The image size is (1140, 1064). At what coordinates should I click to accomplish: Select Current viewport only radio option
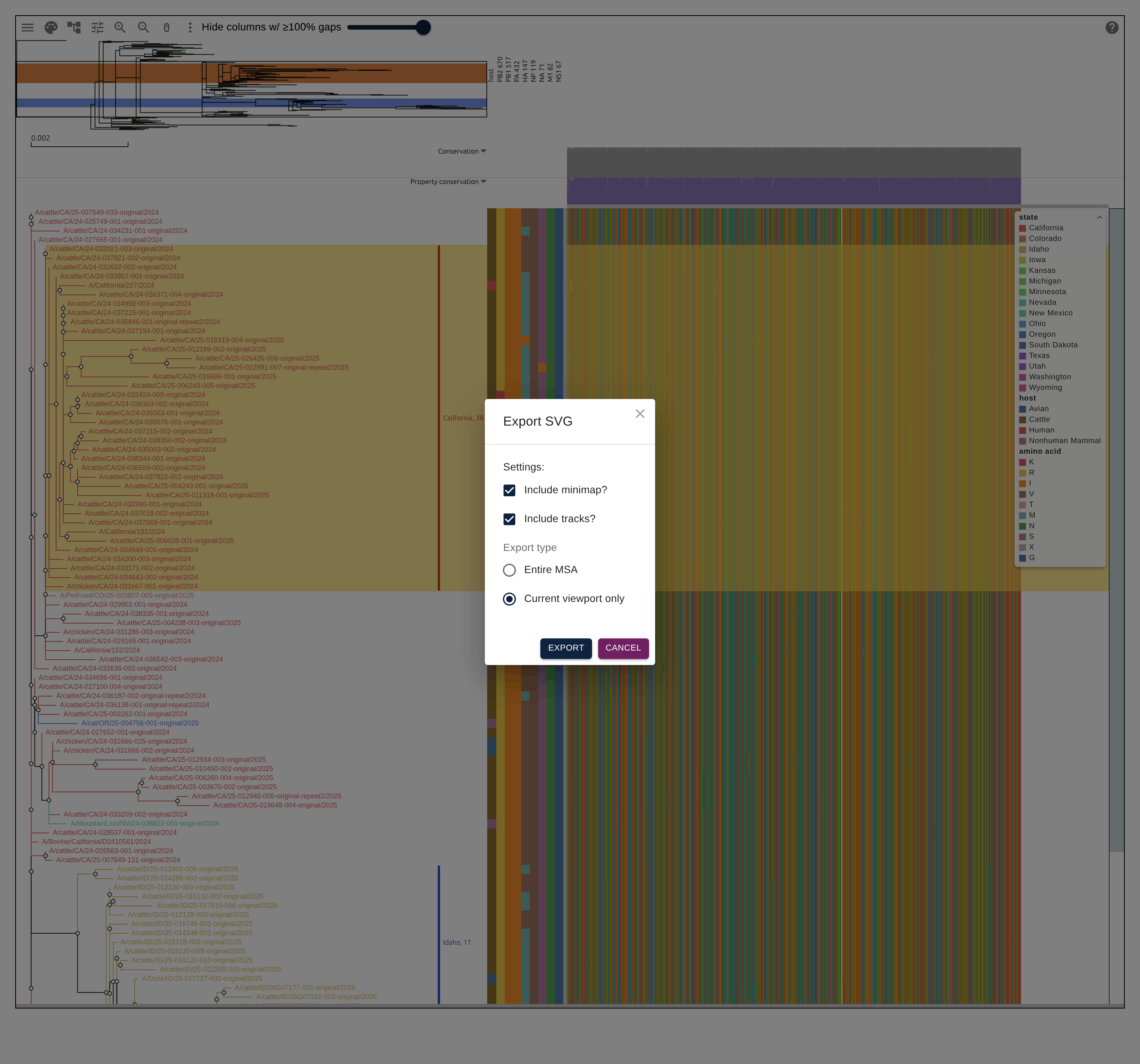(509, 599)
